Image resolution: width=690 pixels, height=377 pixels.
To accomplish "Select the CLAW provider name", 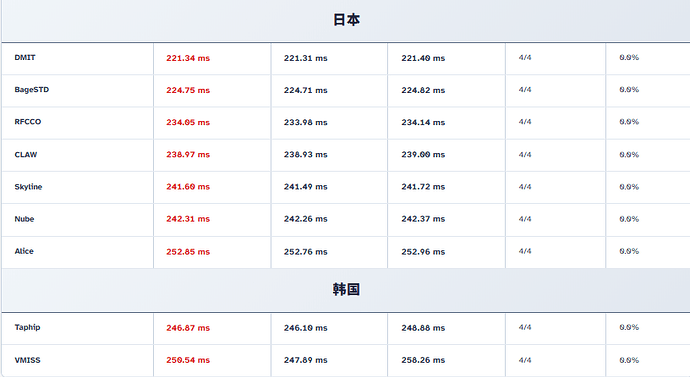I will [x=26, y=154].
